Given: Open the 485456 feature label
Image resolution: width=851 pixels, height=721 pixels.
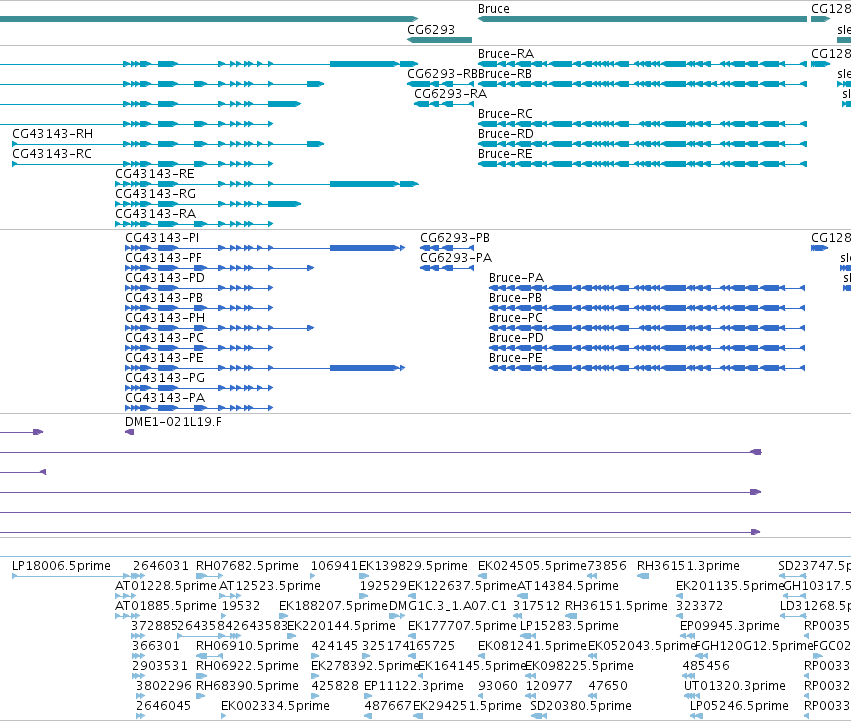Looking at the screenshot, I should (x=706, y=666).
